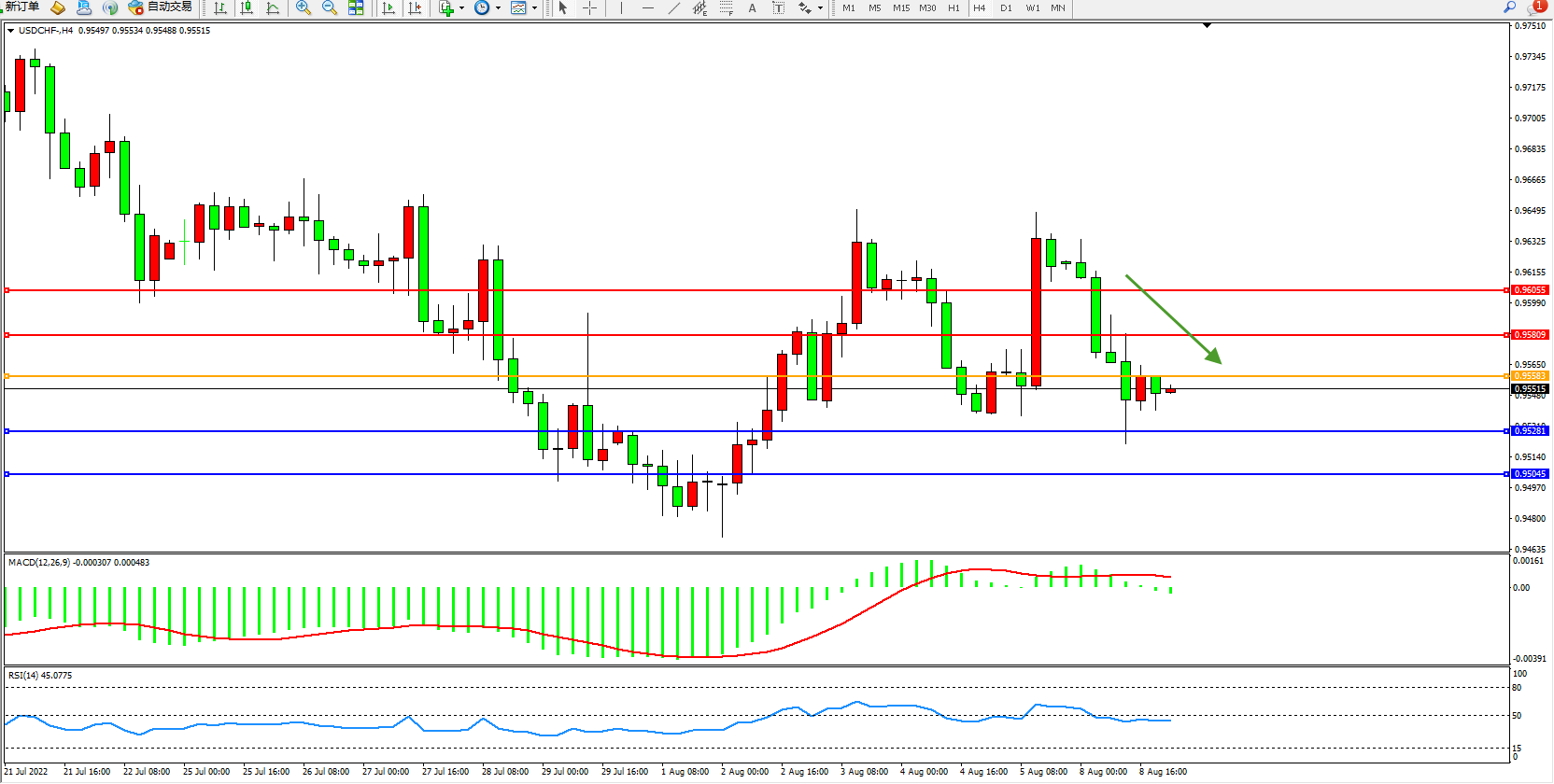Select the trendline drawing tool
Viewport: 1554px width, 784px height.
[674, 8]
